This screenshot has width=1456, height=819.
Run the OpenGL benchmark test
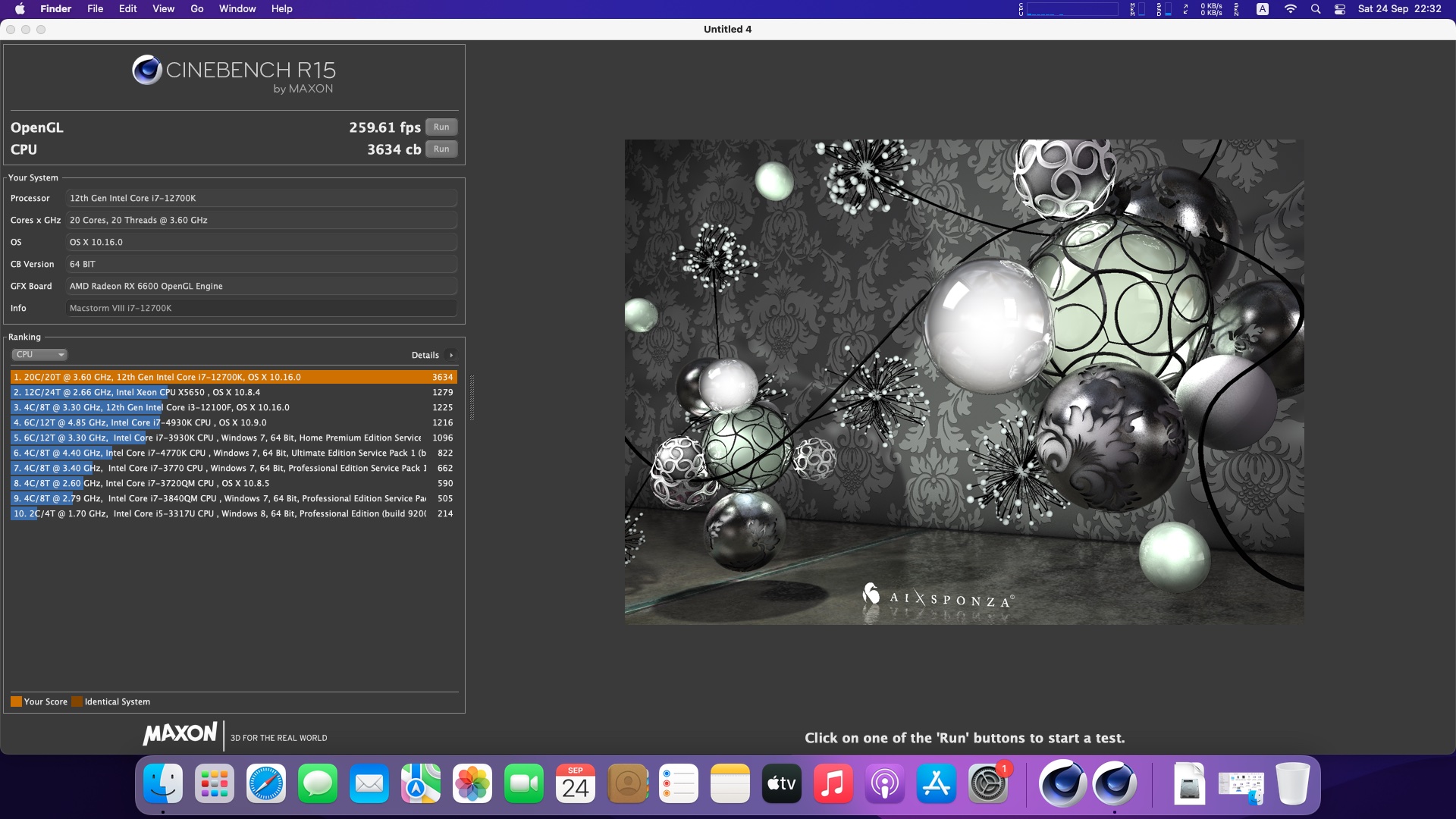click(441, 127)
